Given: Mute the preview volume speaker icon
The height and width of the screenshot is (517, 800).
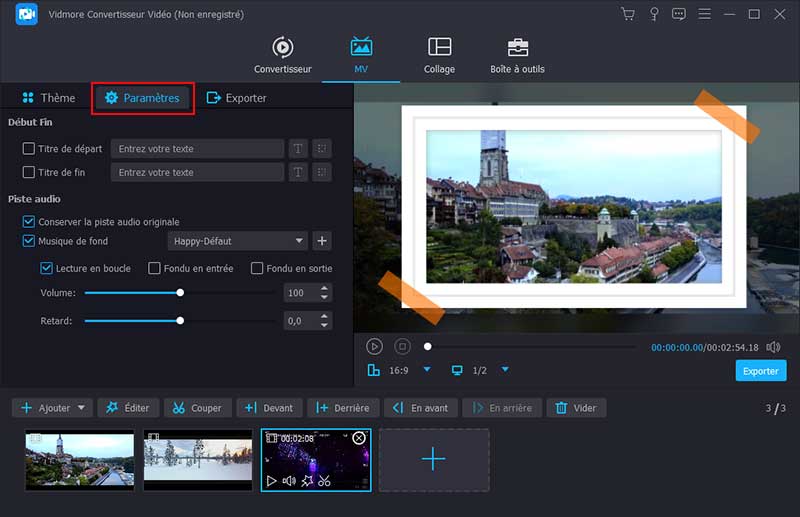Looking at the screenshot, I should click(772, 347).
